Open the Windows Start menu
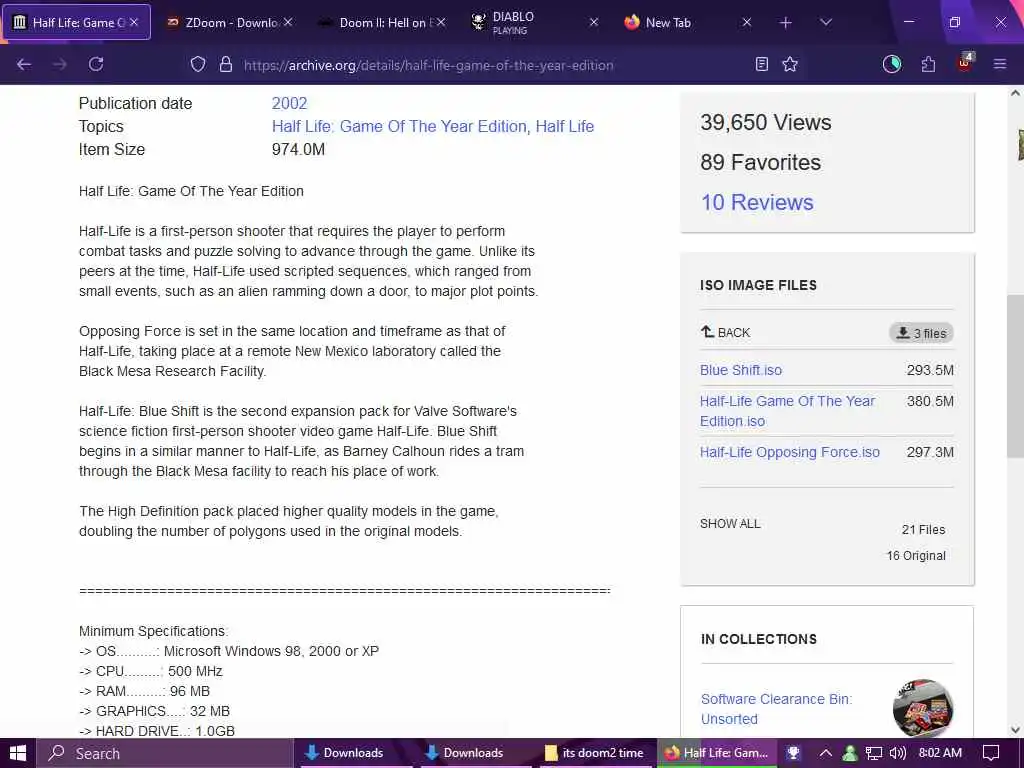Screen dimensions: 1024x768 click(x=18, y=753)
